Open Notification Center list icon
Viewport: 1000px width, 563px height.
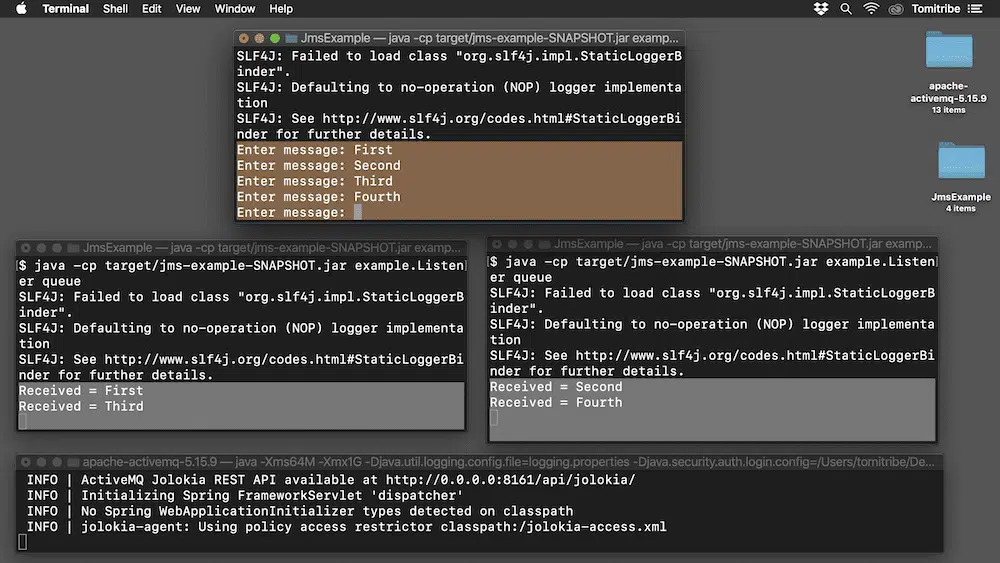tap(980, 9)
